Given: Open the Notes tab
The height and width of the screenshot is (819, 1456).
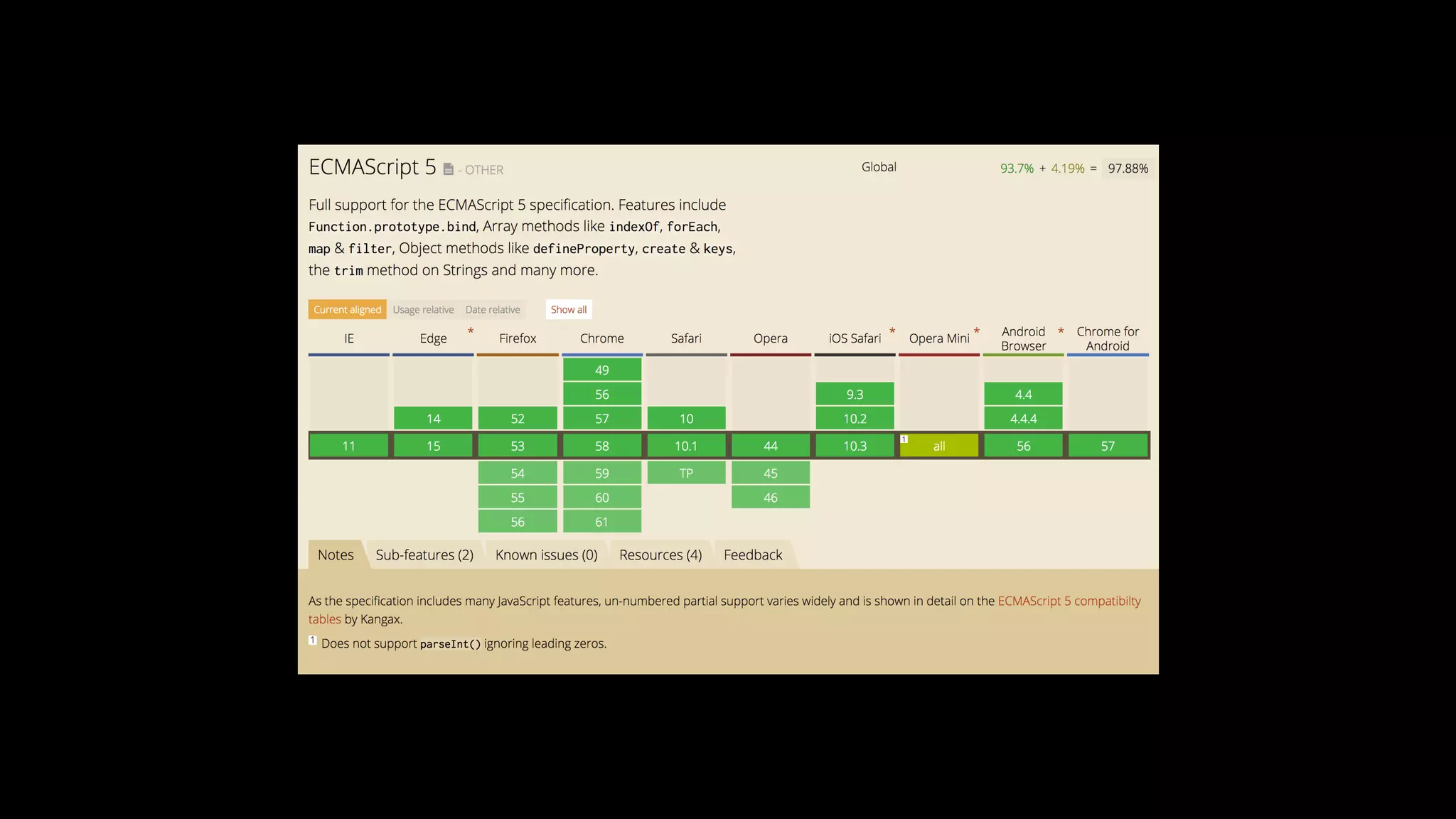Looking at the screenshot, I should pos(336,555).
